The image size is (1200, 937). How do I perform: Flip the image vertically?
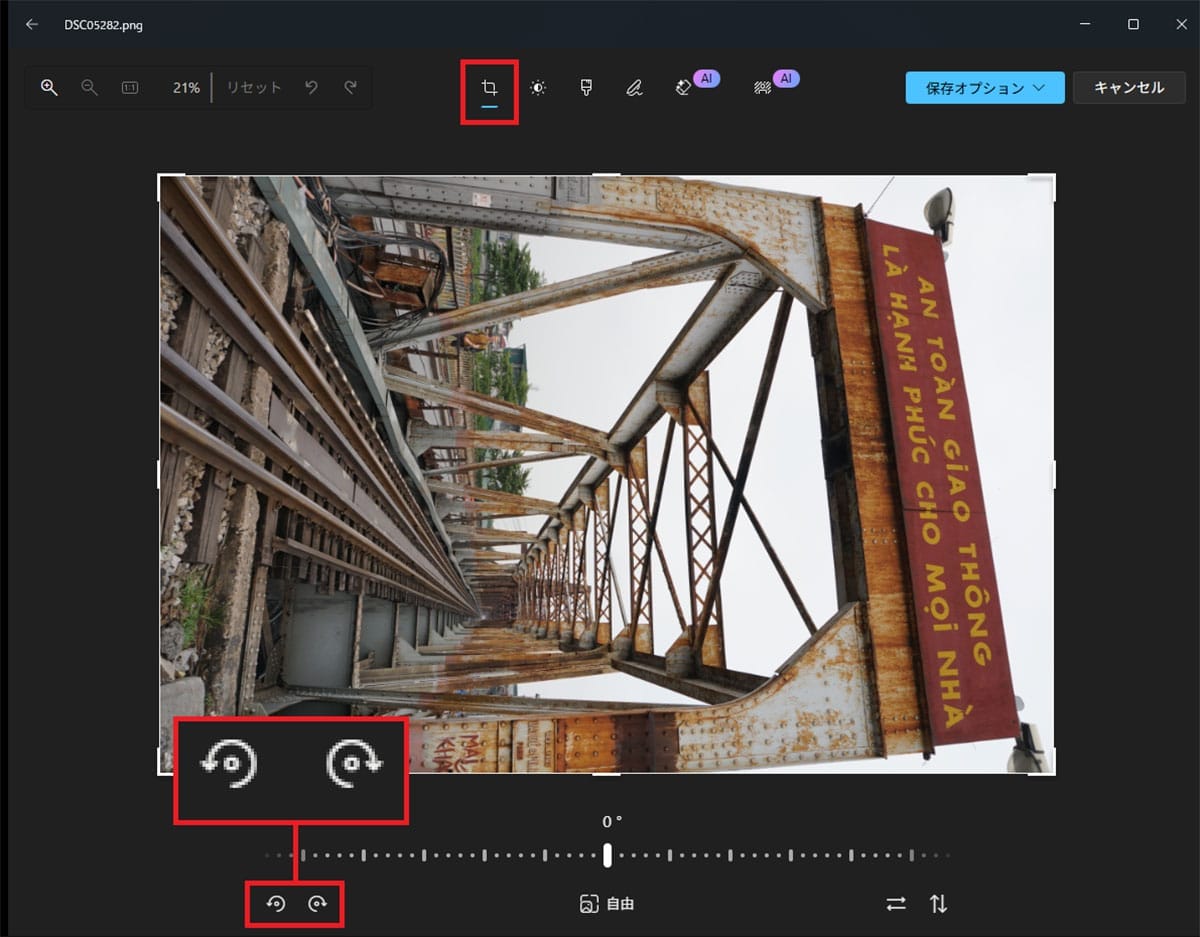pyautogui.click(x=938, y=903)
